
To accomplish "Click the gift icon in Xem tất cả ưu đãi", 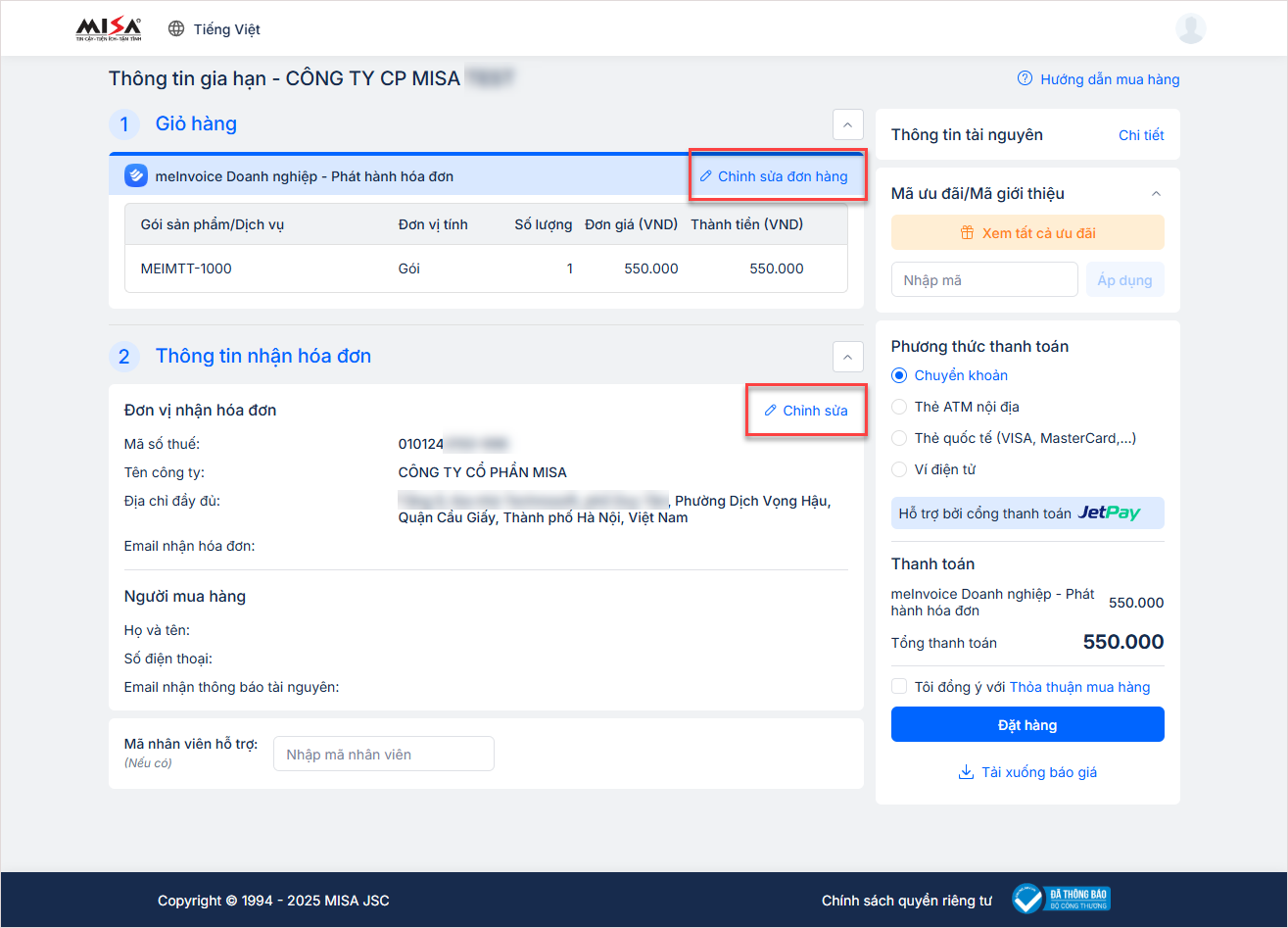I will [x=967, y=233].
